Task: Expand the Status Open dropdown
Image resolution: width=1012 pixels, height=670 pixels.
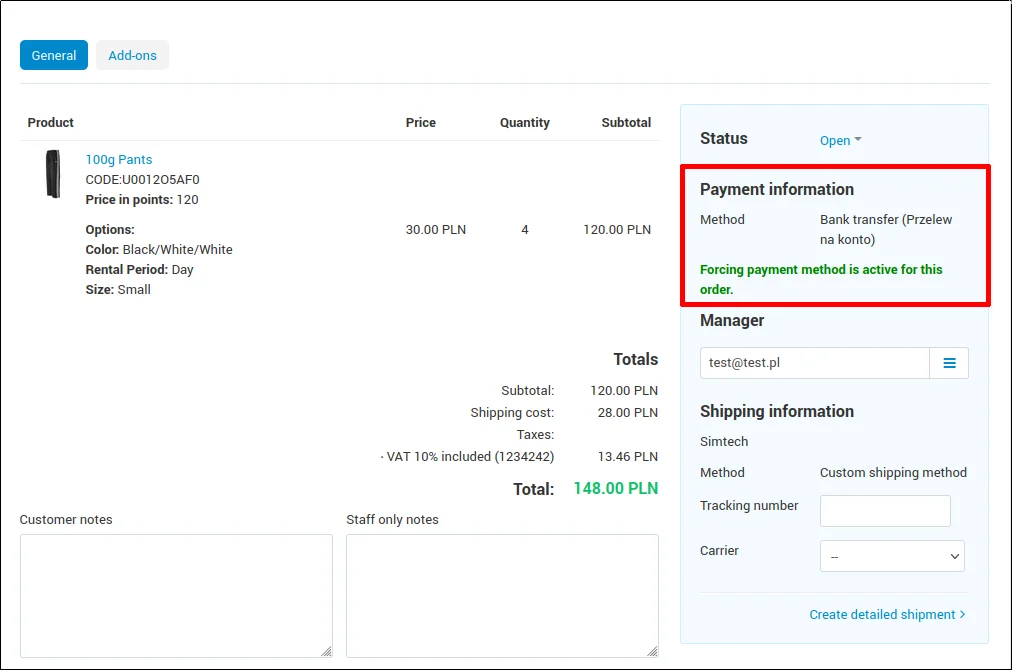Action: click(x=840, y=141)
